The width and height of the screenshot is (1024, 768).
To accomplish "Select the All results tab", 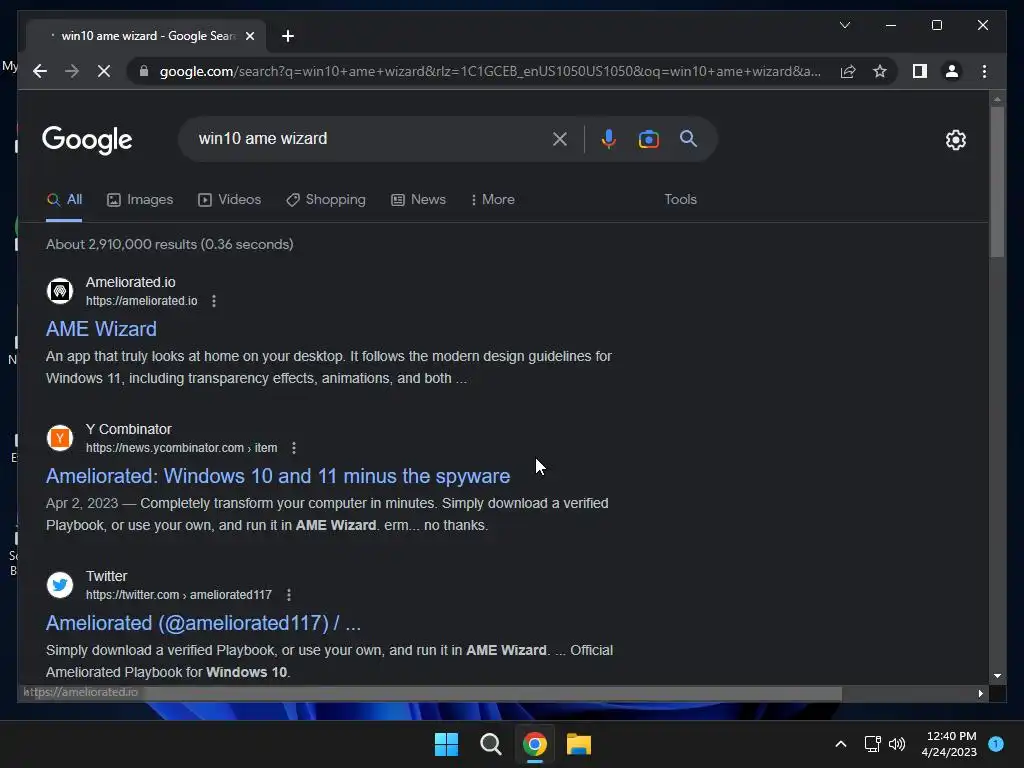I will (64, 199).
